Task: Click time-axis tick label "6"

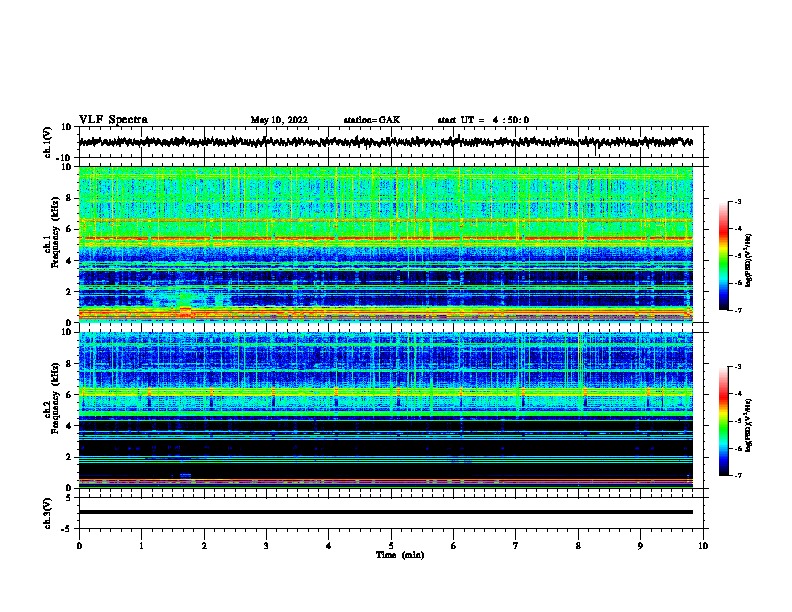Action: tap(453, 546)
